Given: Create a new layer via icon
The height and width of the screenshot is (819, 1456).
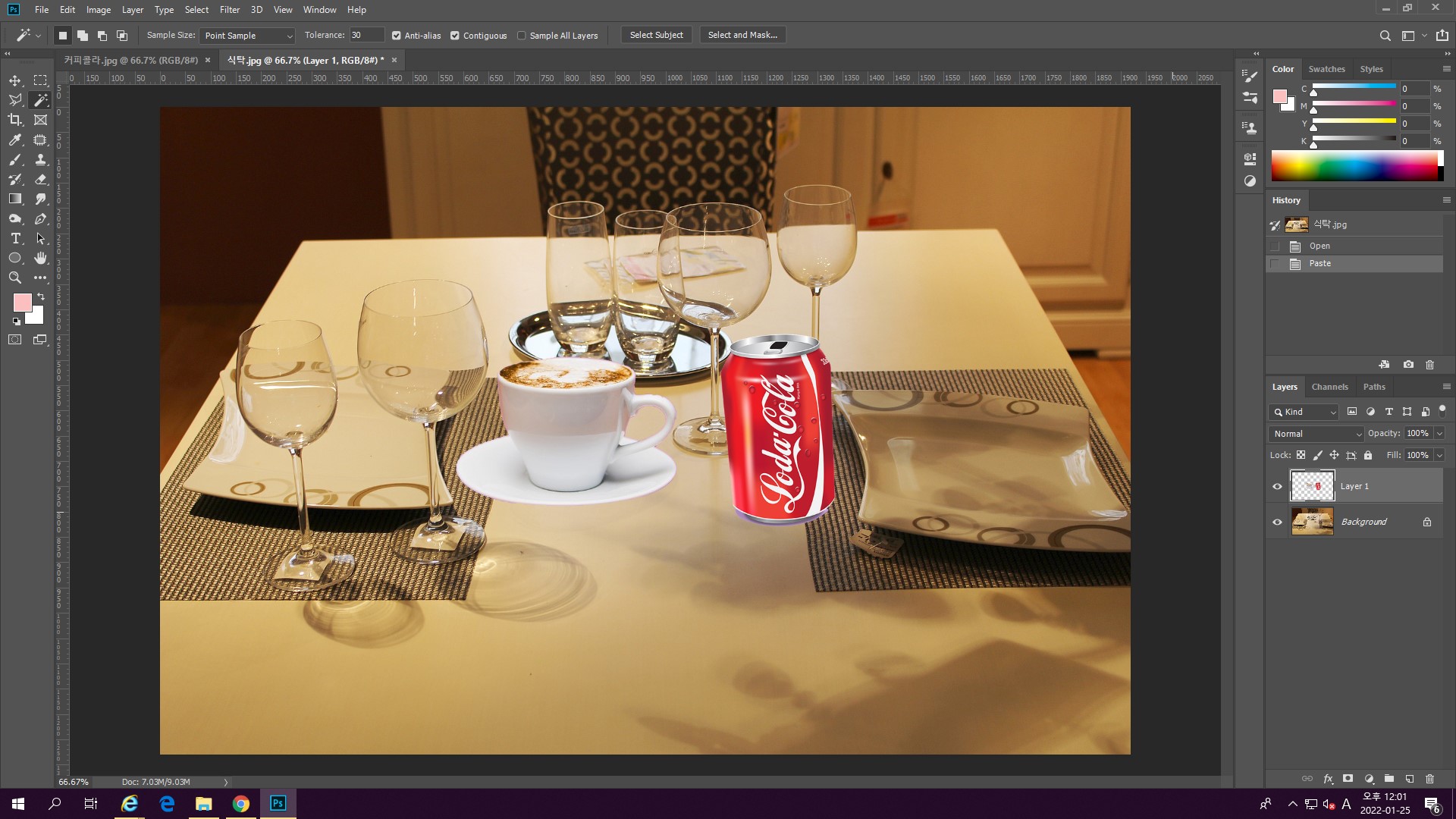Looking at the screenshot, I should (x=1409, y=779).
